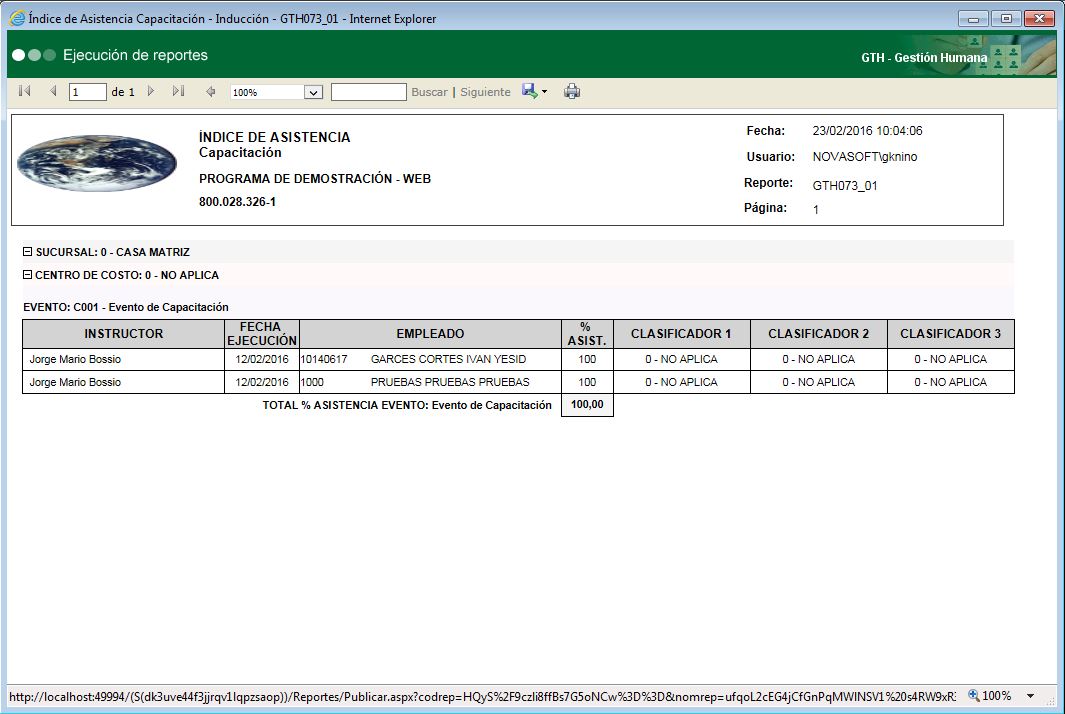1065x714 pixels.
Task: Open the status bar zoom level menu
Action: [1030, 696]
